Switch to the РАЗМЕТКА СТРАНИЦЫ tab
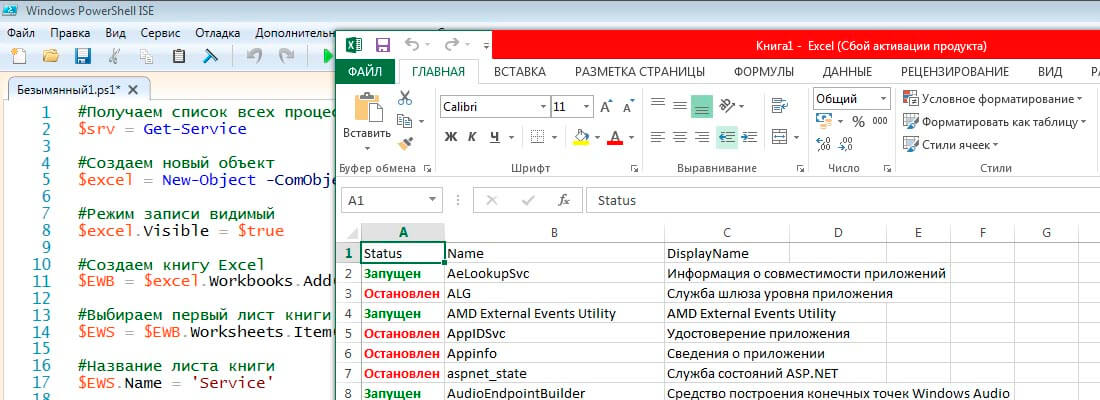 (640, 72)
